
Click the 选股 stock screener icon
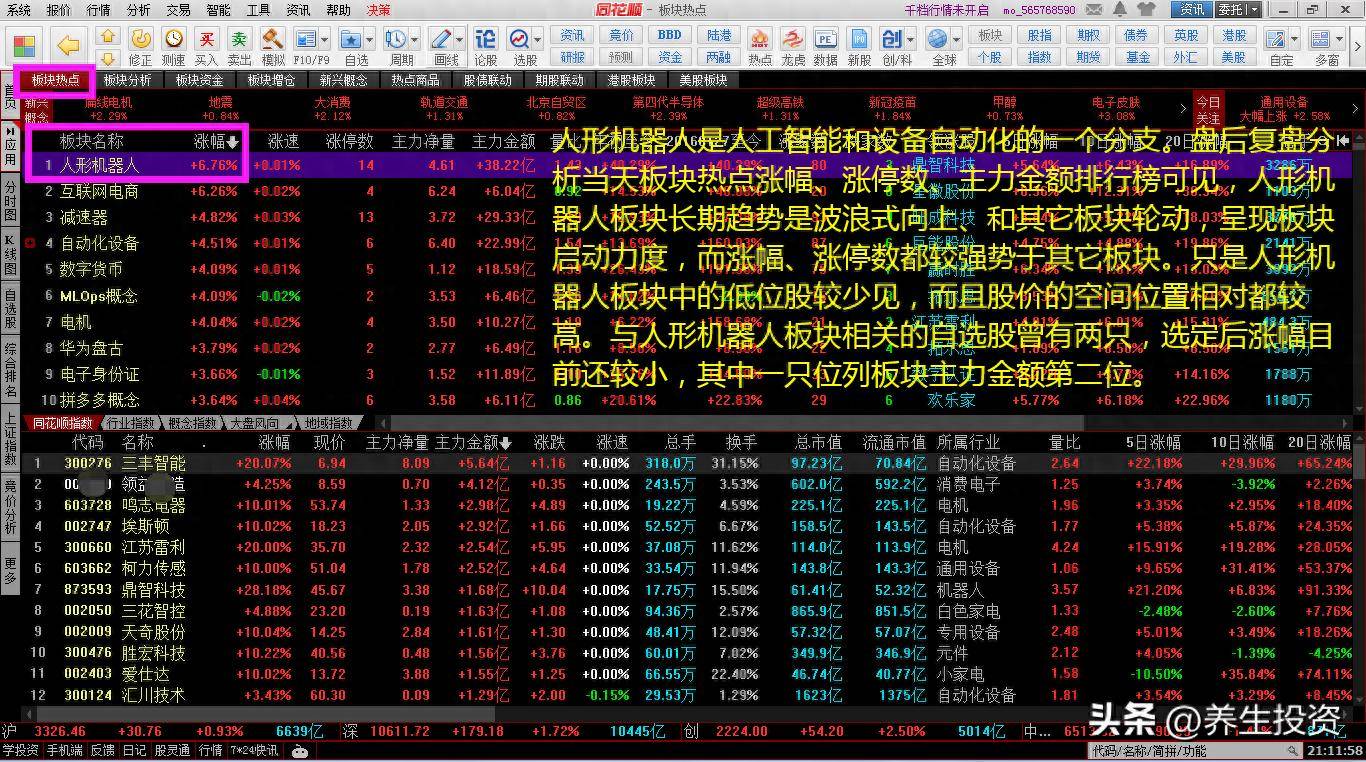pyautogui.click(x=520, y=38)
